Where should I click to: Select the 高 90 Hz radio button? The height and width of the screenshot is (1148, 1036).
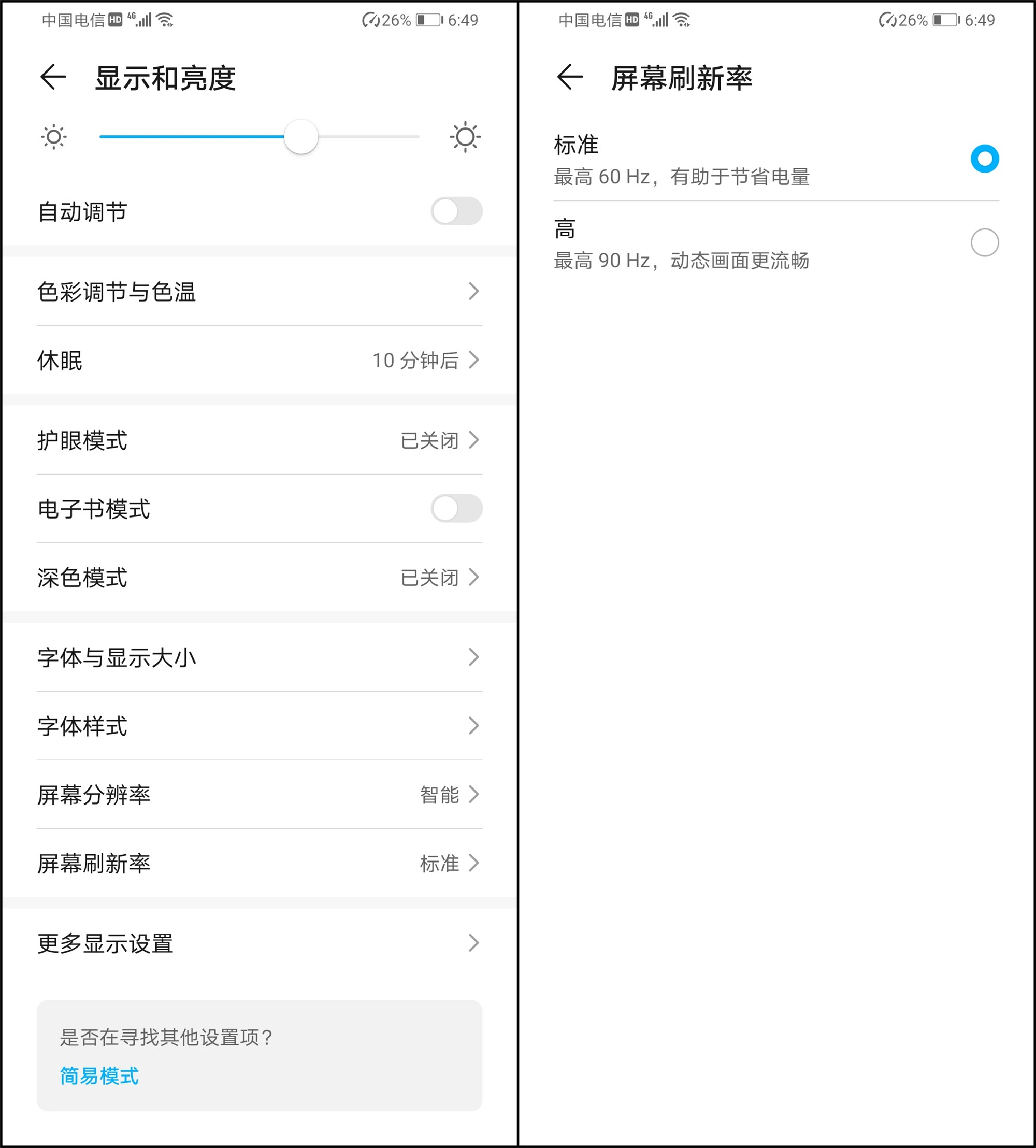click(984, 242)
